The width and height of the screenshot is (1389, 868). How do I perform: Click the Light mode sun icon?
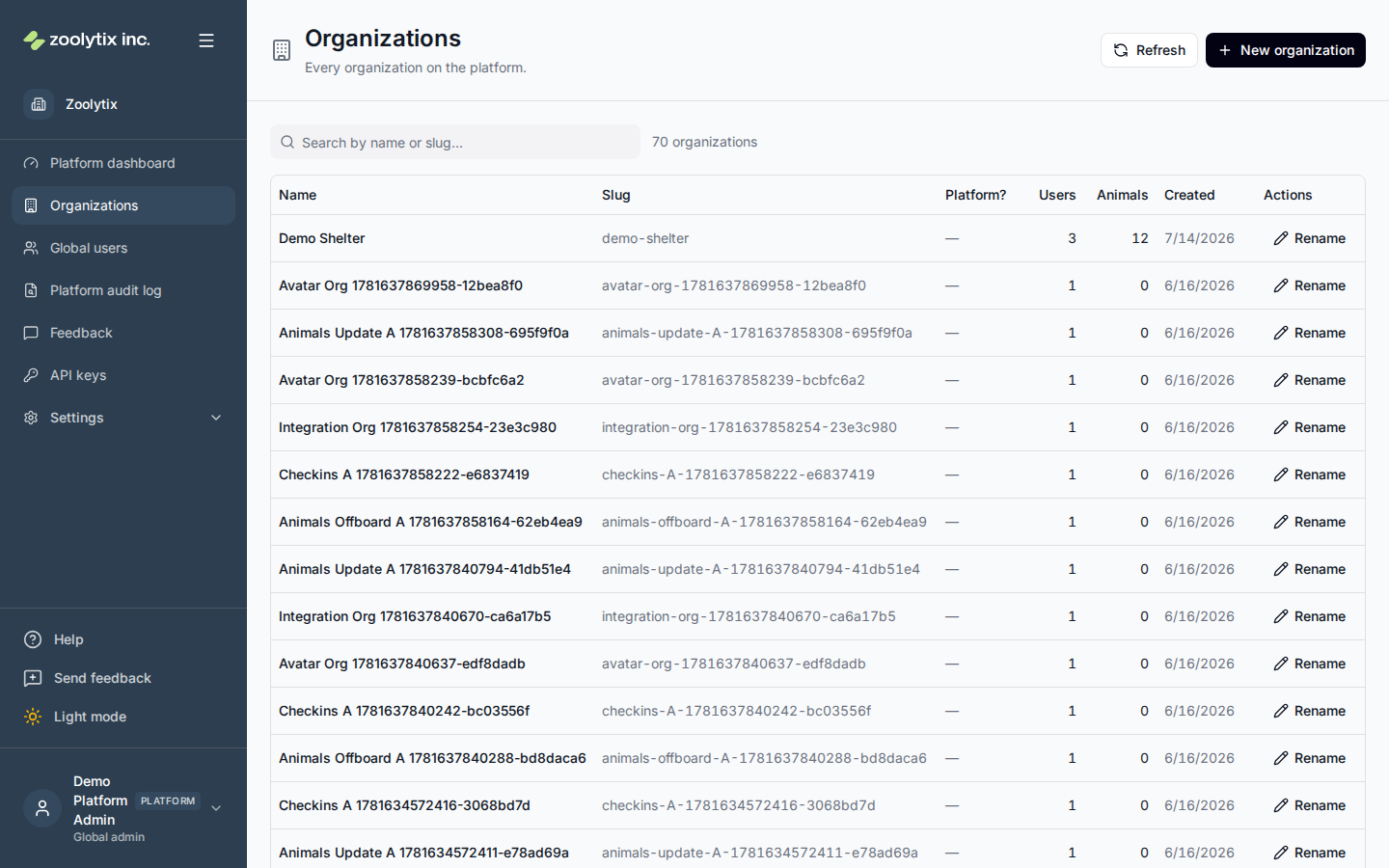click(33, 717)
